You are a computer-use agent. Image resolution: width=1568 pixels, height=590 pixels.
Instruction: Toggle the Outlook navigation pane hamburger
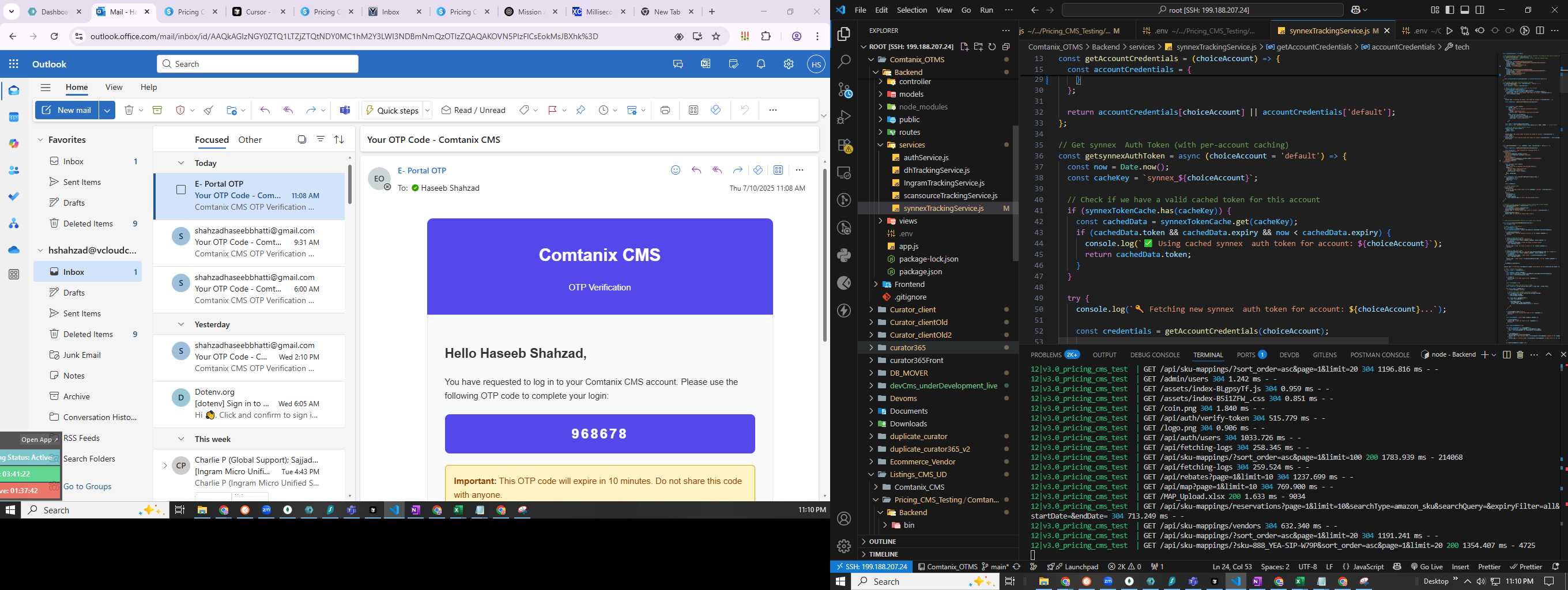tap(45, 87)
